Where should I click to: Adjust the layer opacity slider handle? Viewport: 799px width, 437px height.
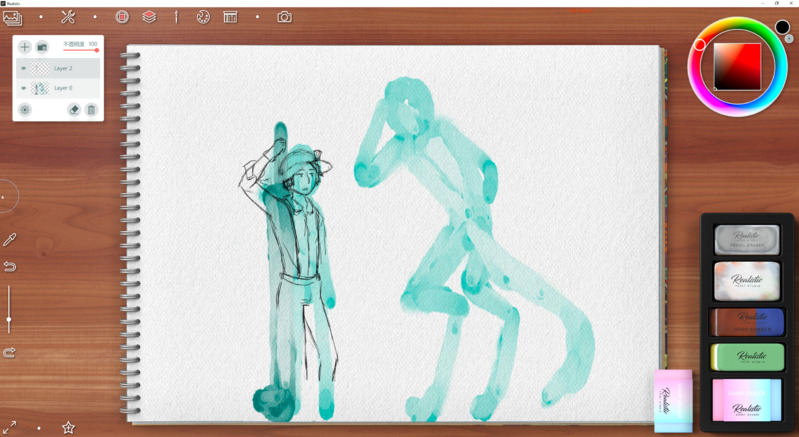(97, 50)
